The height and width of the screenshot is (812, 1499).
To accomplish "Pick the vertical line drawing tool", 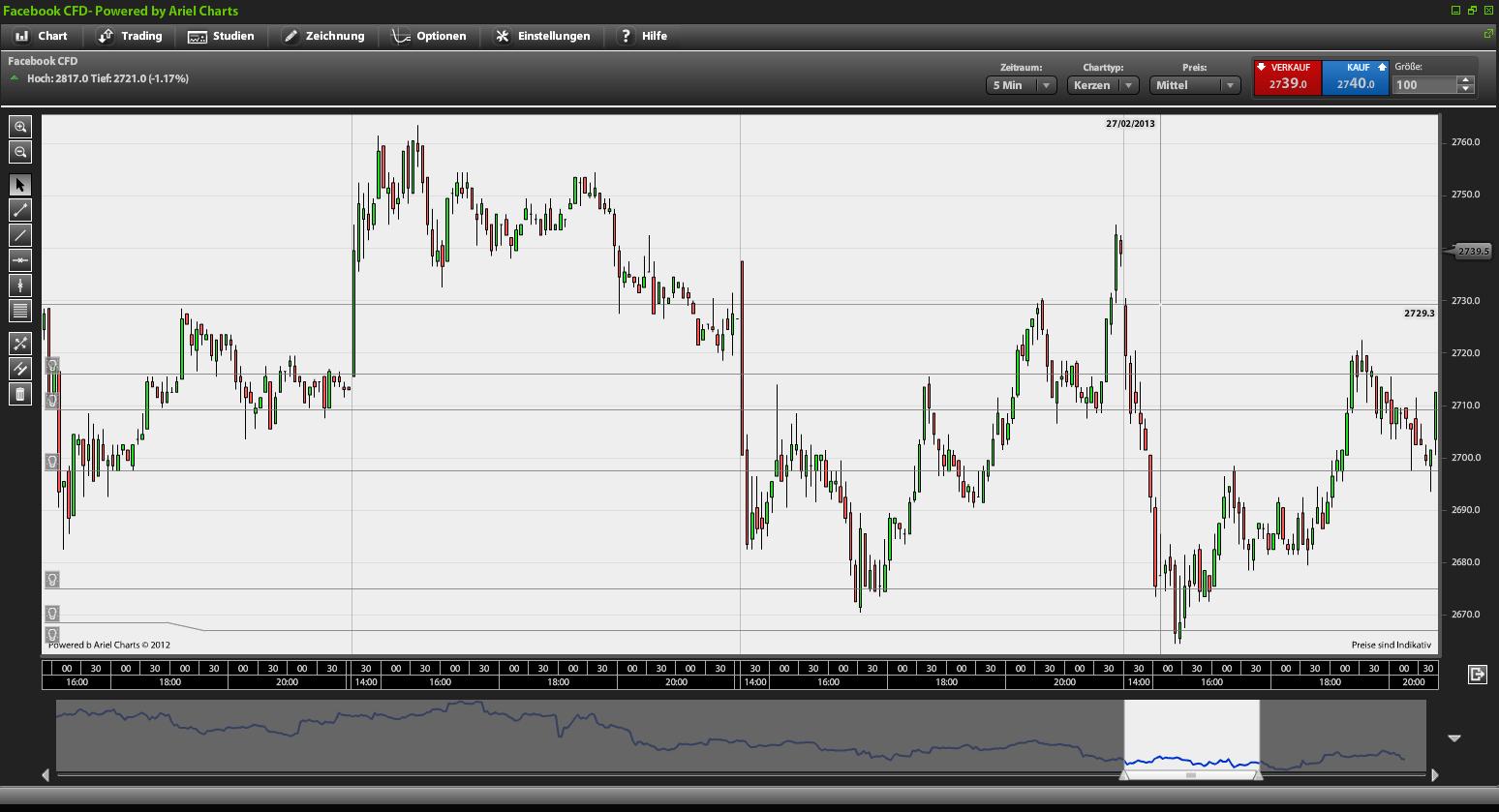I will (x=20, y=286).
